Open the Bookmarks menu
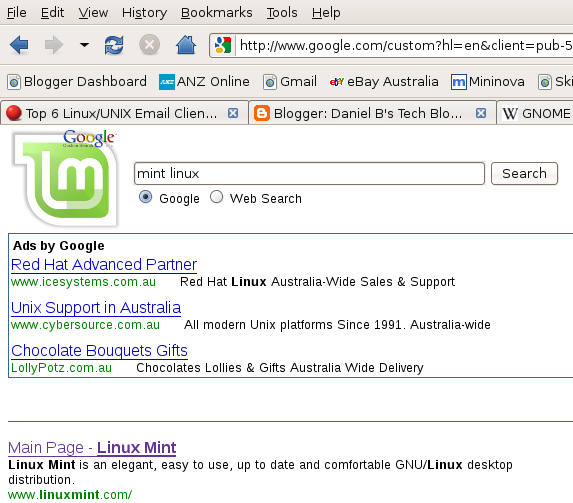 point(217,13)
